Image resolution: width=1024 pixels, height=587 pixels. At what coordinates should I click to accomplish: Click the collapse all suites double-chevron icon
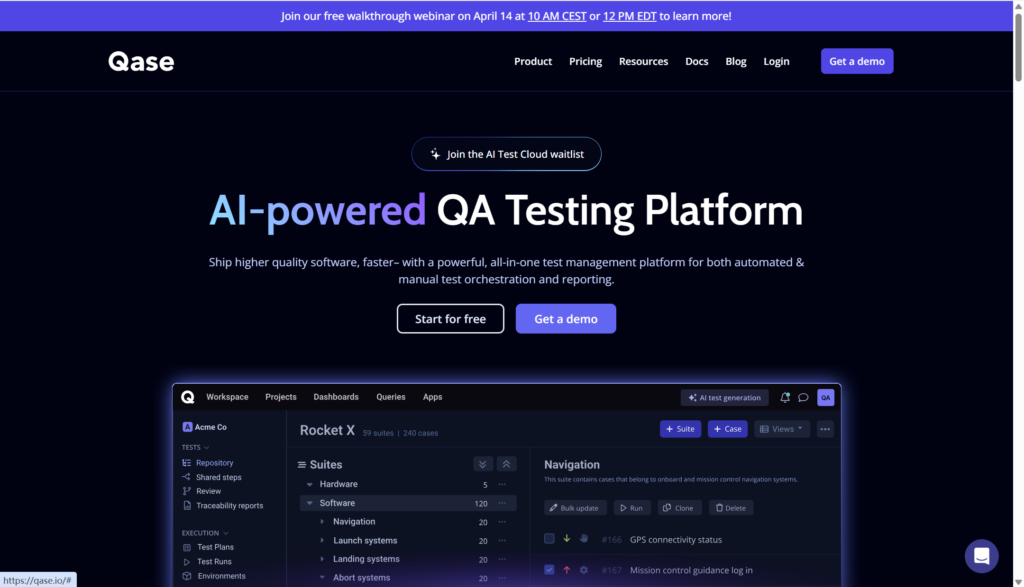pos(506,464)
